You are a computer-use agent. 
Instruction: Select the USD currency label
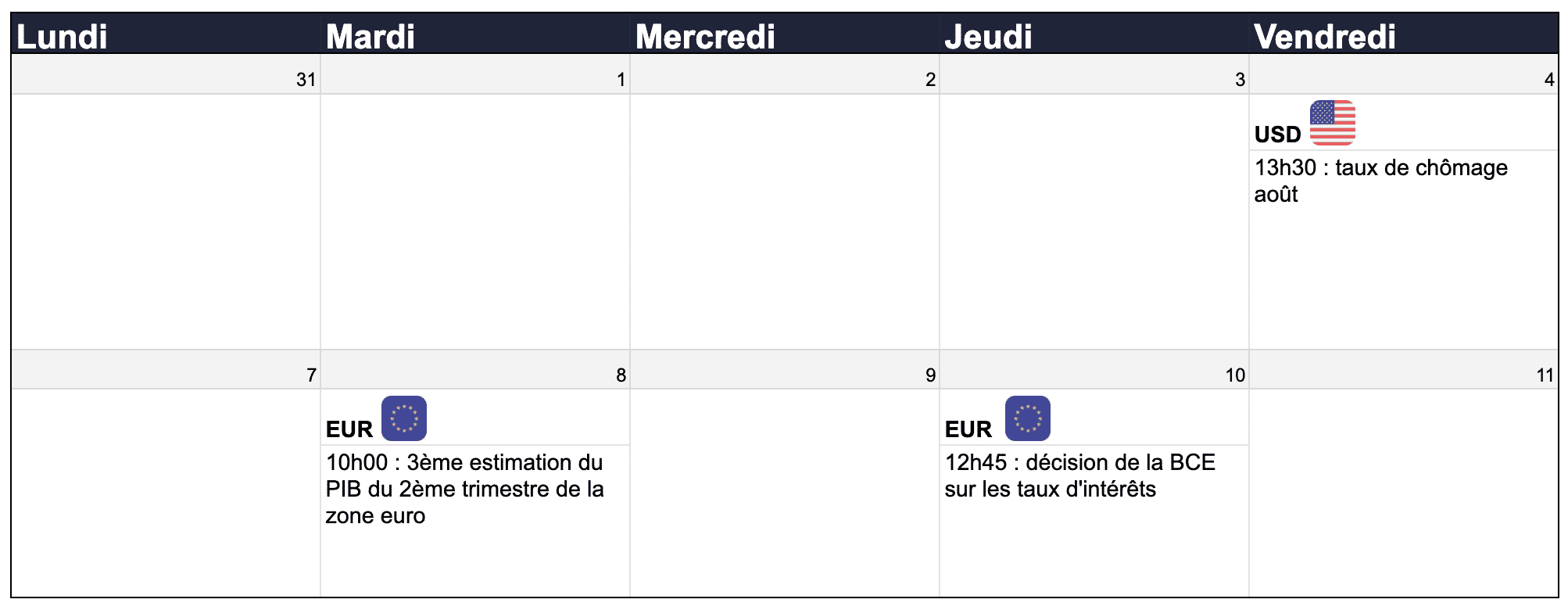[1277, 135]
